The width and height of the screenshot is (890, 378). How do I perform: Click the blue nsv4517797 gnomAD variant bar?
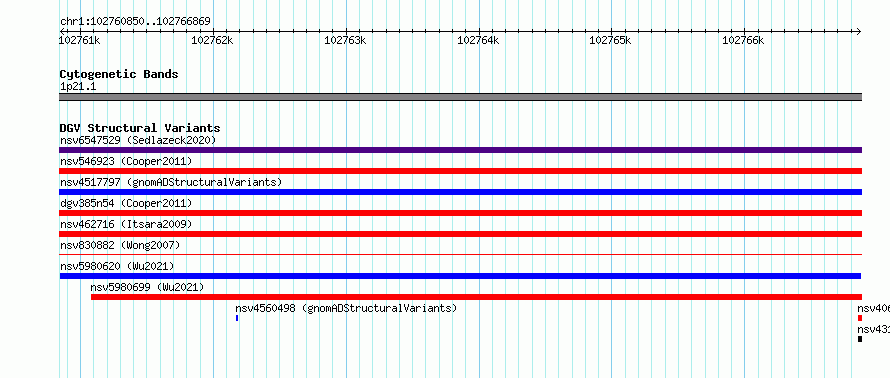click(460, 192)
